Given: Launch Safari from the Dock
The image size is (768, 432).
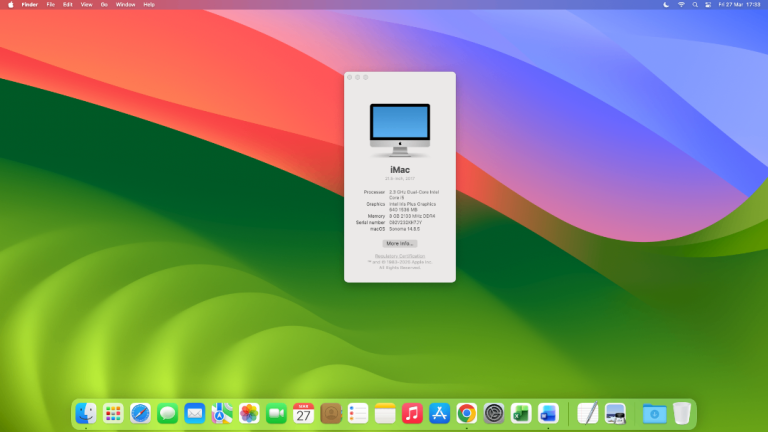Looking at the screenshot, I should coord(140,413).
